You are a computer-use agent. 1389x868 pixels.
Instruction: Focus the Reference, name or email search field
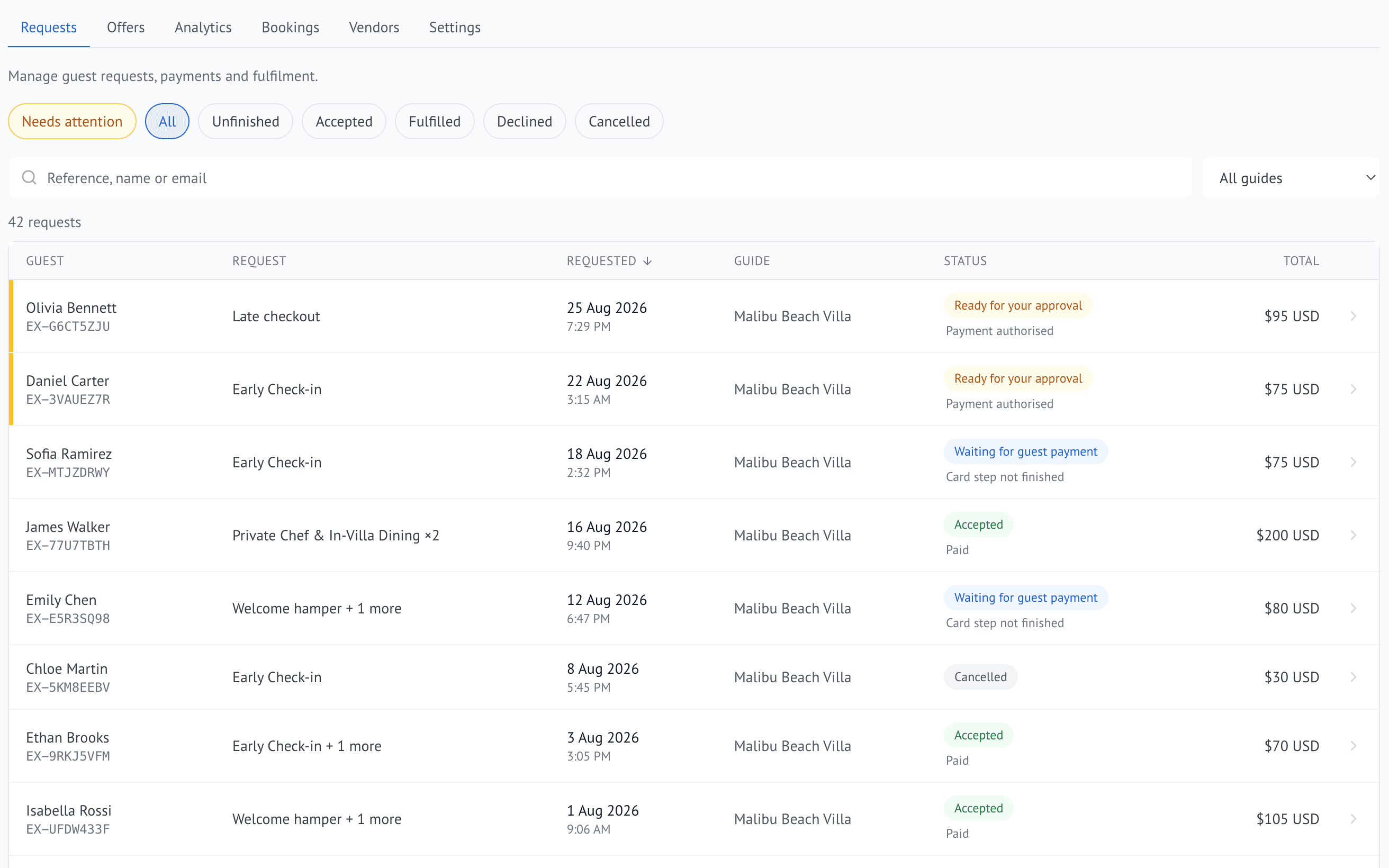coord(600,178)
